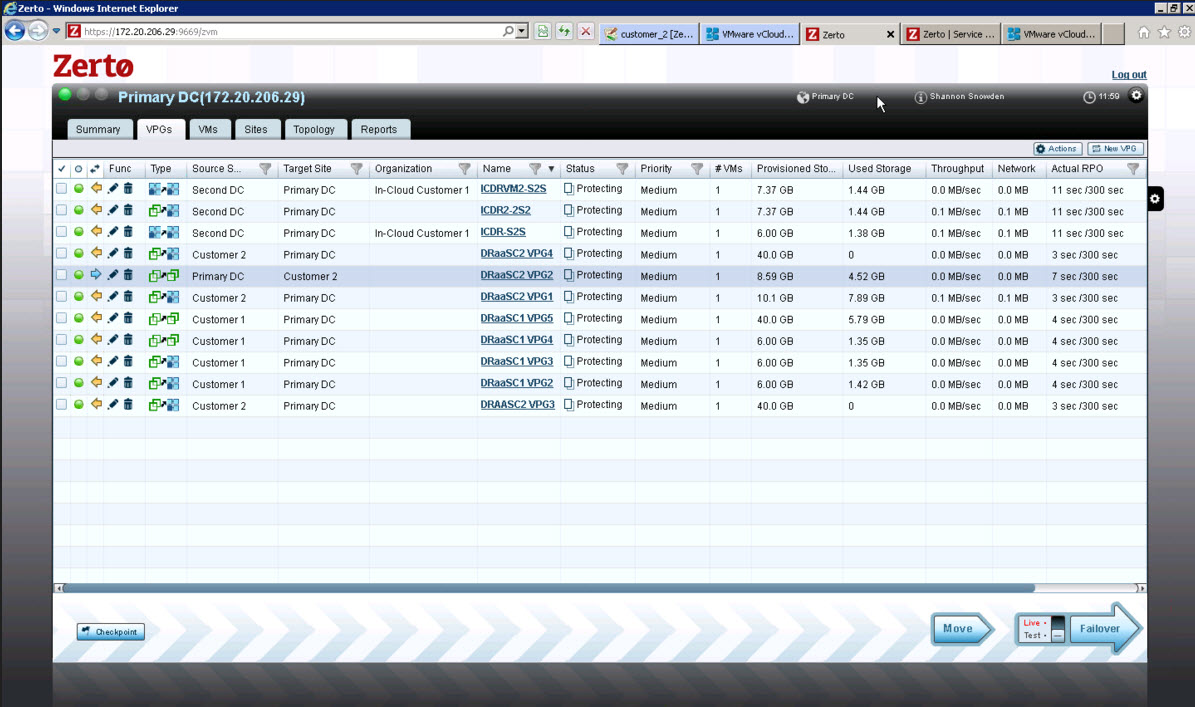Click the browser refresh icon
This screenshot has width=1195, height=707.
point(564,31)
